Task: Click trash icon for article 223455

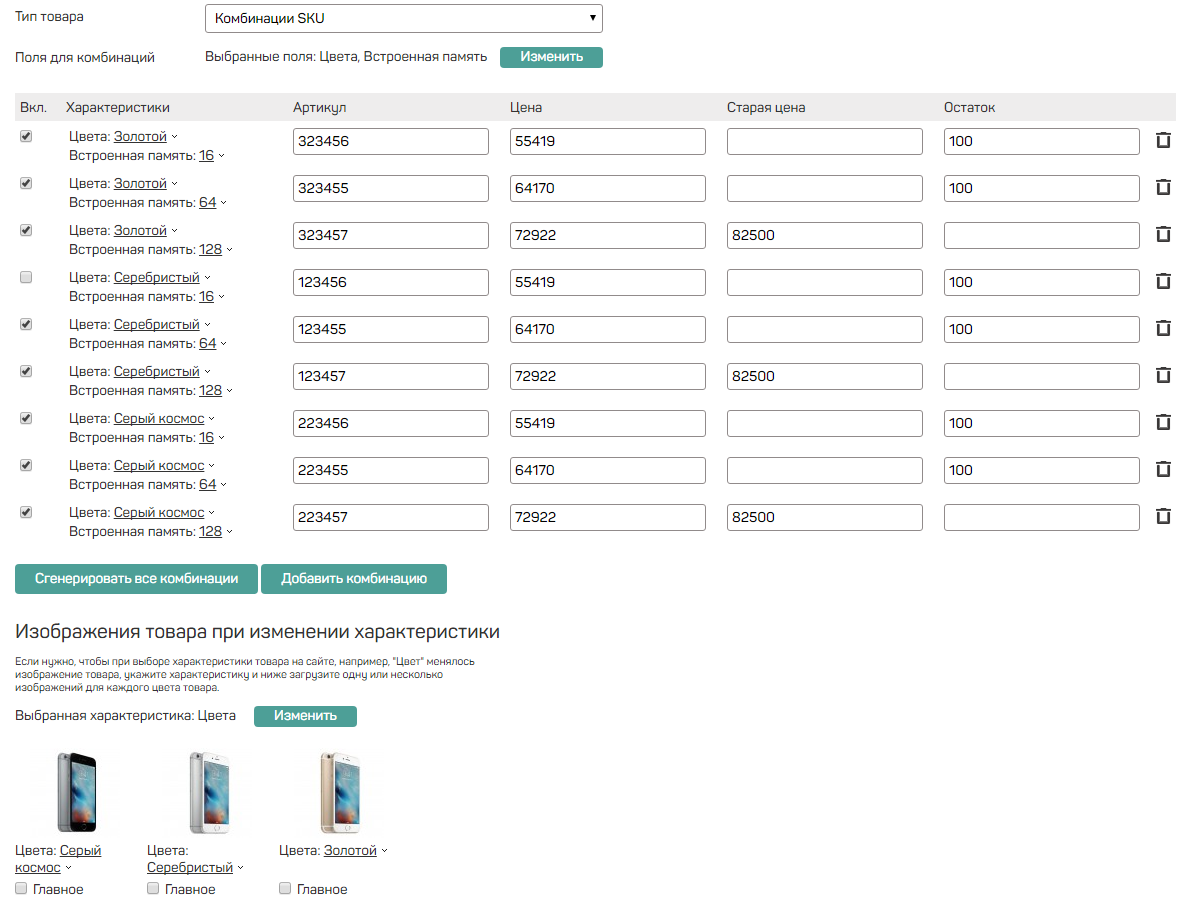Action: pos(1163,470)
